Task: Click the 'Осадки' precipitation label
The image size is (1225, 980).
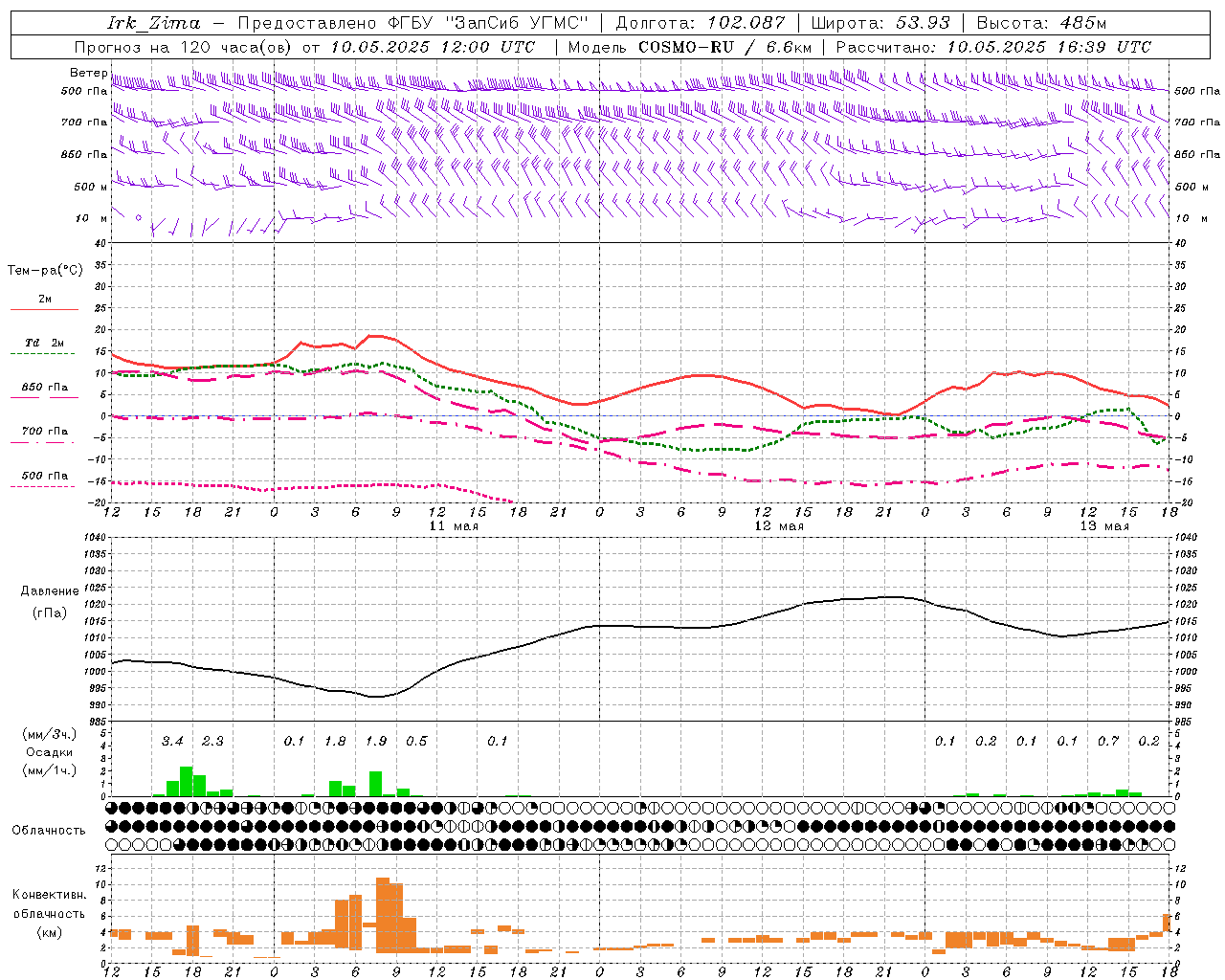Action: 49,752
